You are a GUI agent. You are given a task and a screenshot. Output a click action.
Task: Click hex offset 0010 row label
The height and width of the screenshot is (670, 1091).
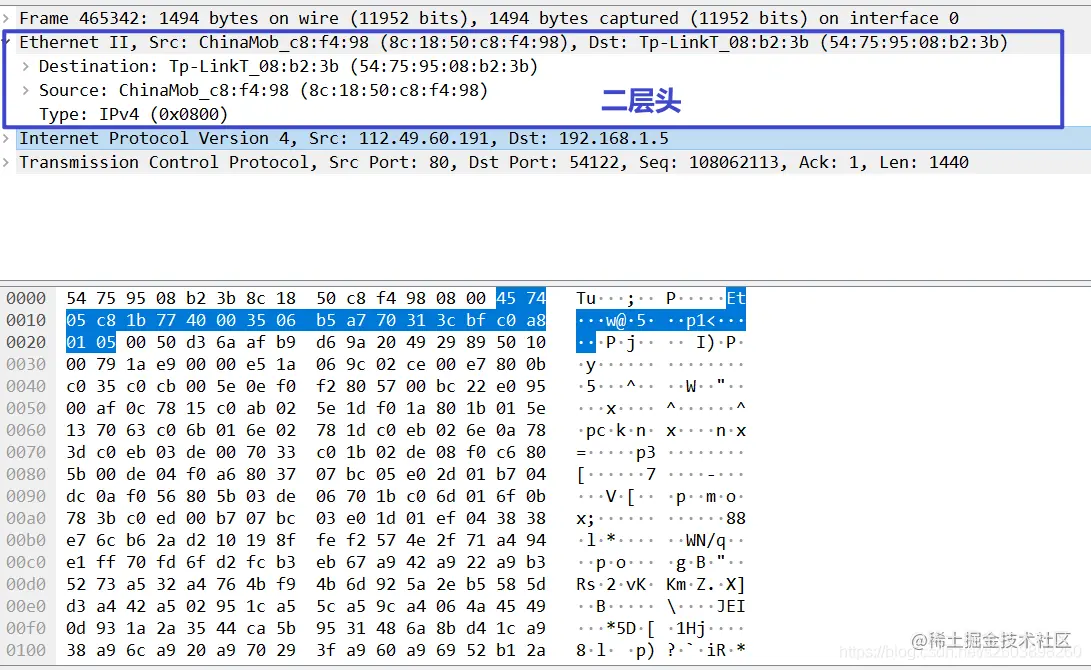[x=26, y=321]
